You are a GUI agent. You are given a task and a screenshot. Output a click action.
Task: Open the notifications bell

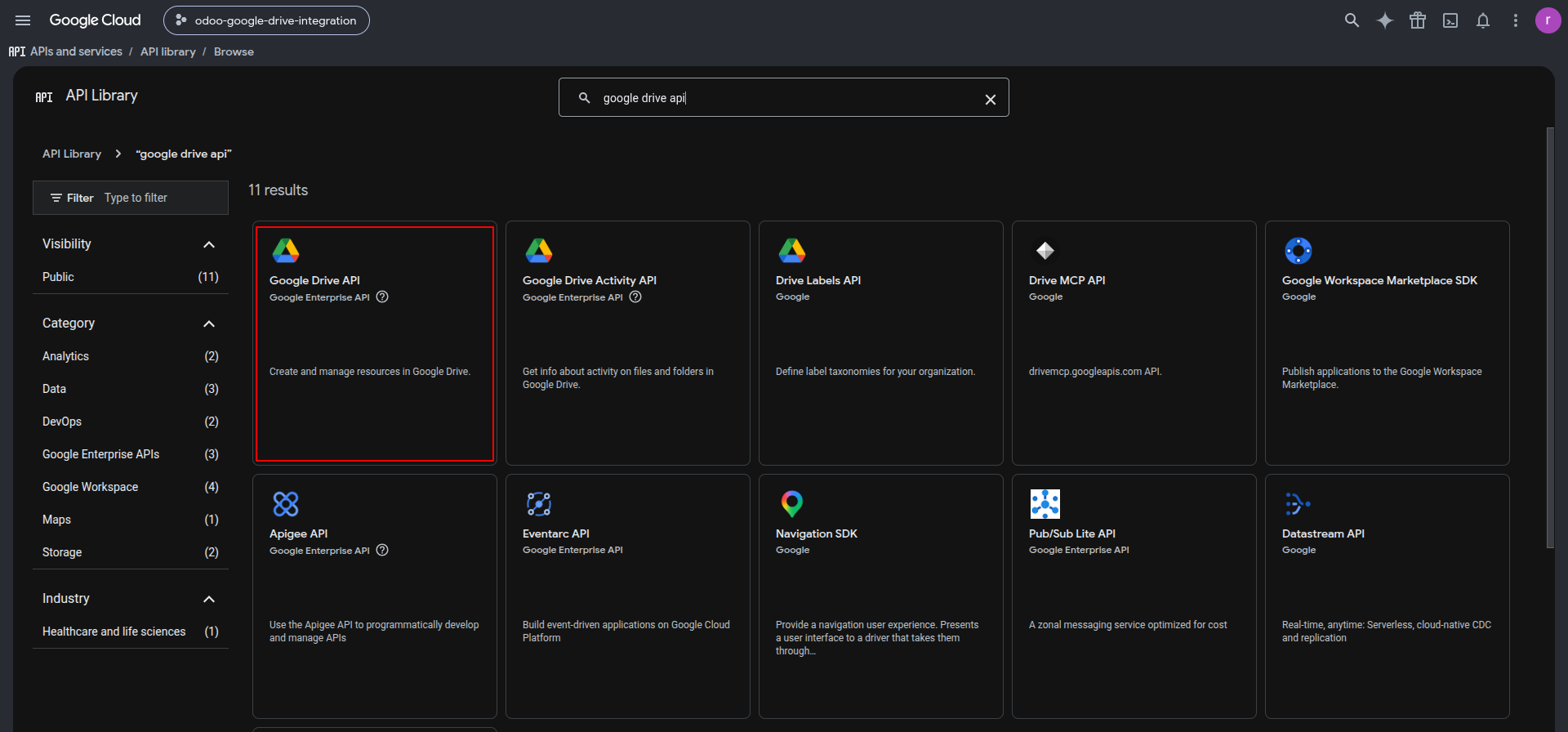1483,20
